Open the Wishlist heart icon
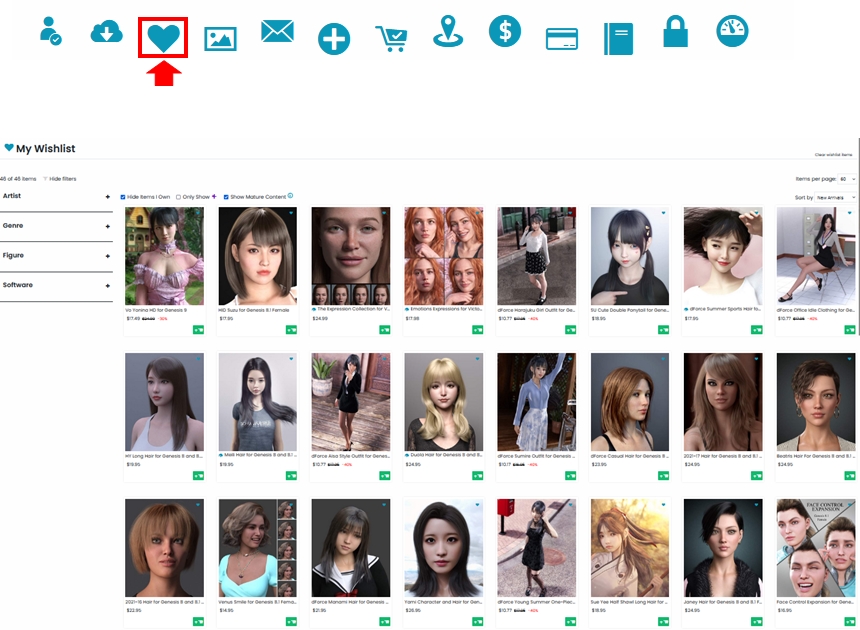The image size is (860, 630). 162,32
